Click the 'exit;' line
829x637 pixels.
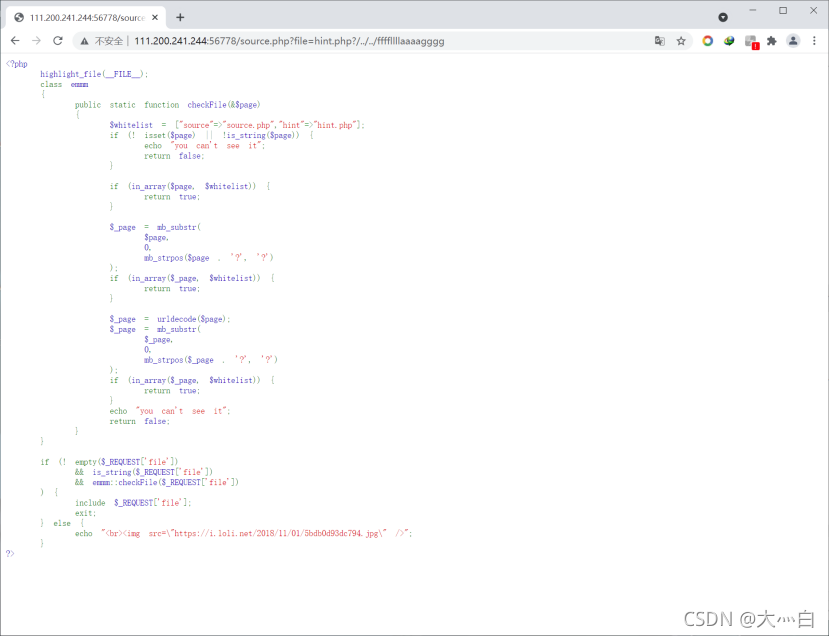pos(85,513)
